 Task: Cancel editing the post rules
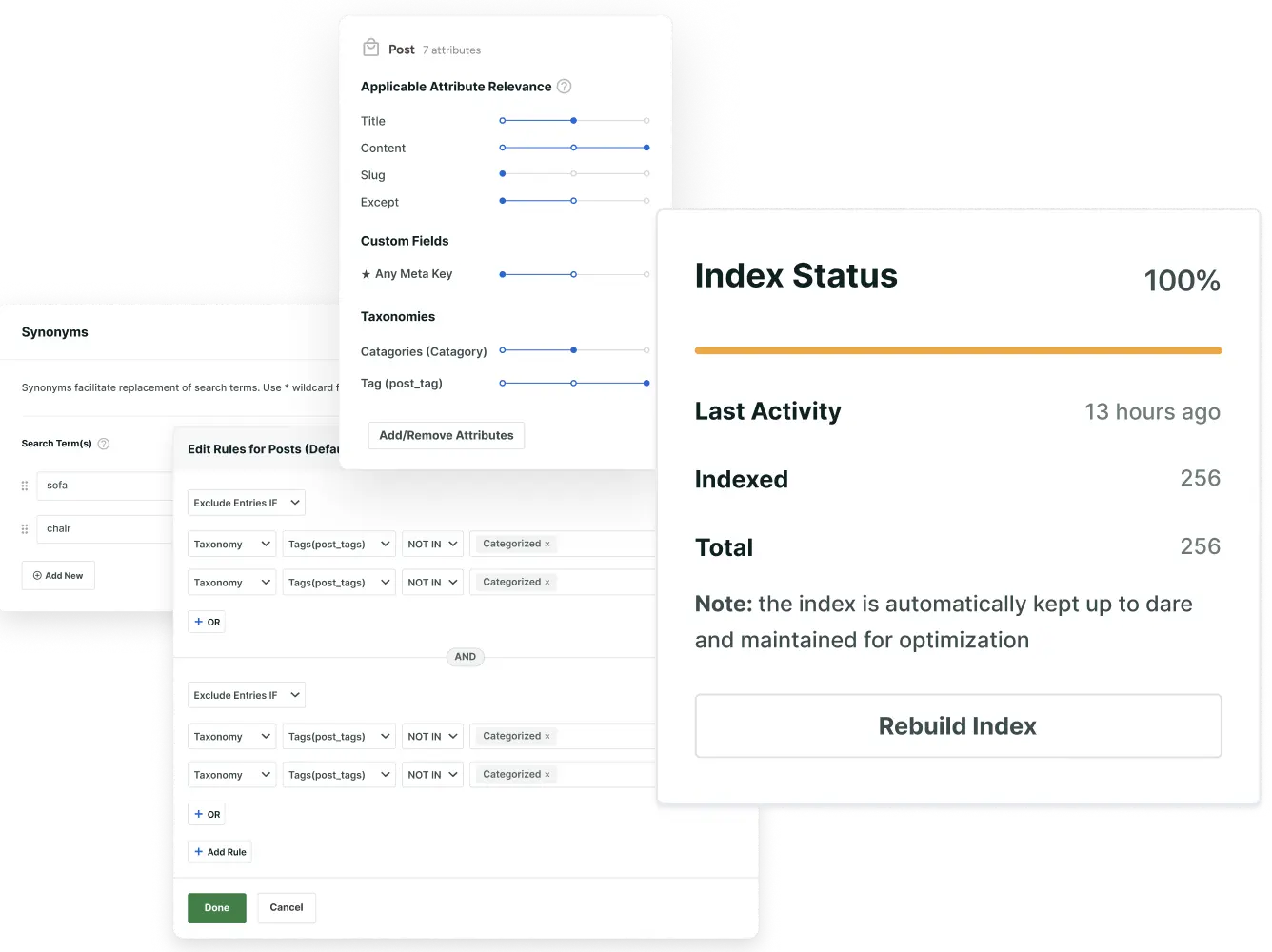point(287,907)
